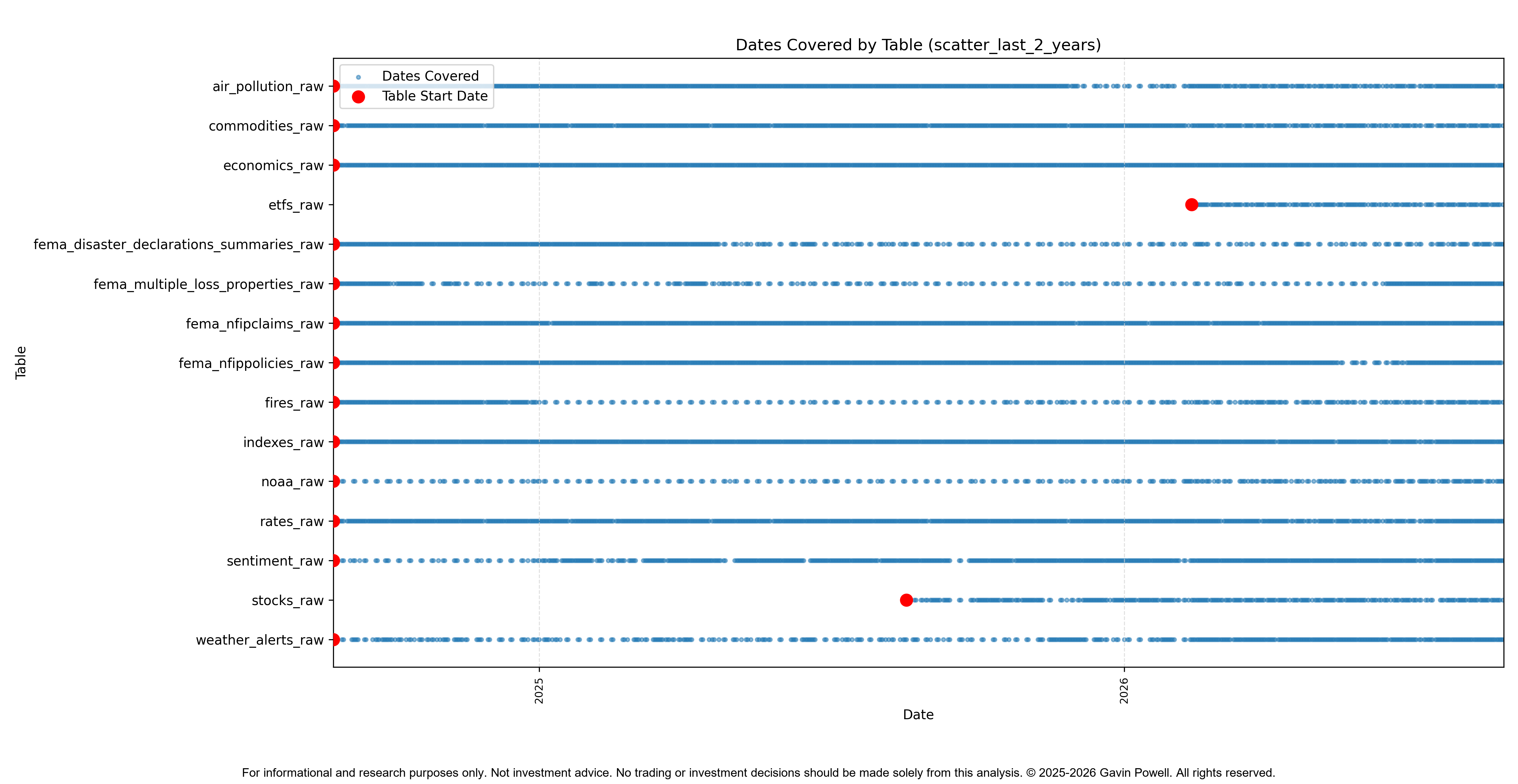The height and width of the screenshot is (784, 1518).
Task: Click the footer disclaimer about investment advice
Action: [x=758, y=773]
